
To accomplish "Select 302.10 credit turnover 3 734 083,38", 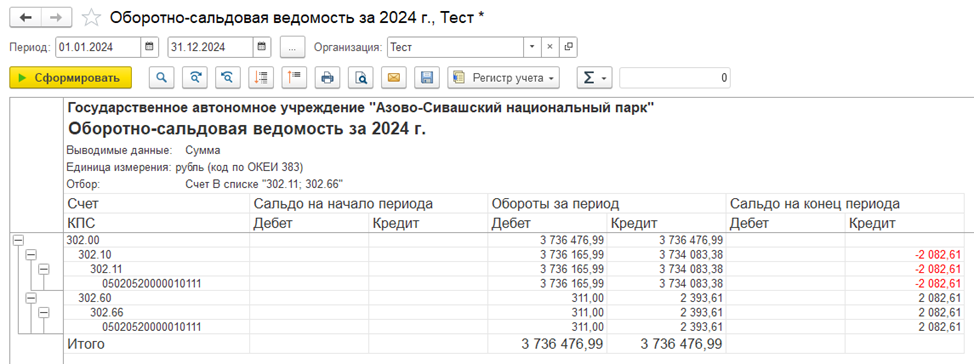I will point(667,255).
